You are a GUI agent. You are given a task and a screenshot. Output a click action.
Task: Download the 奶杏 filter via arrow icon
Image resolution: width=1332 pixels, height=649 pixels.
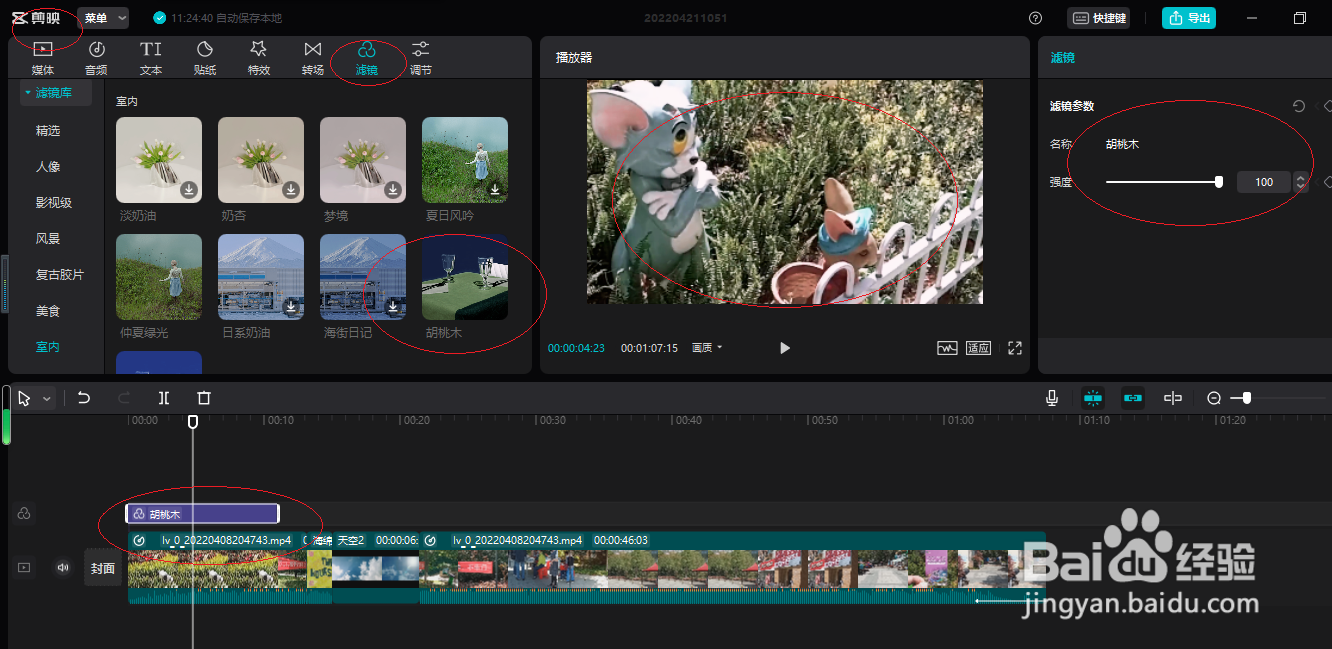(x=291, y=190)
